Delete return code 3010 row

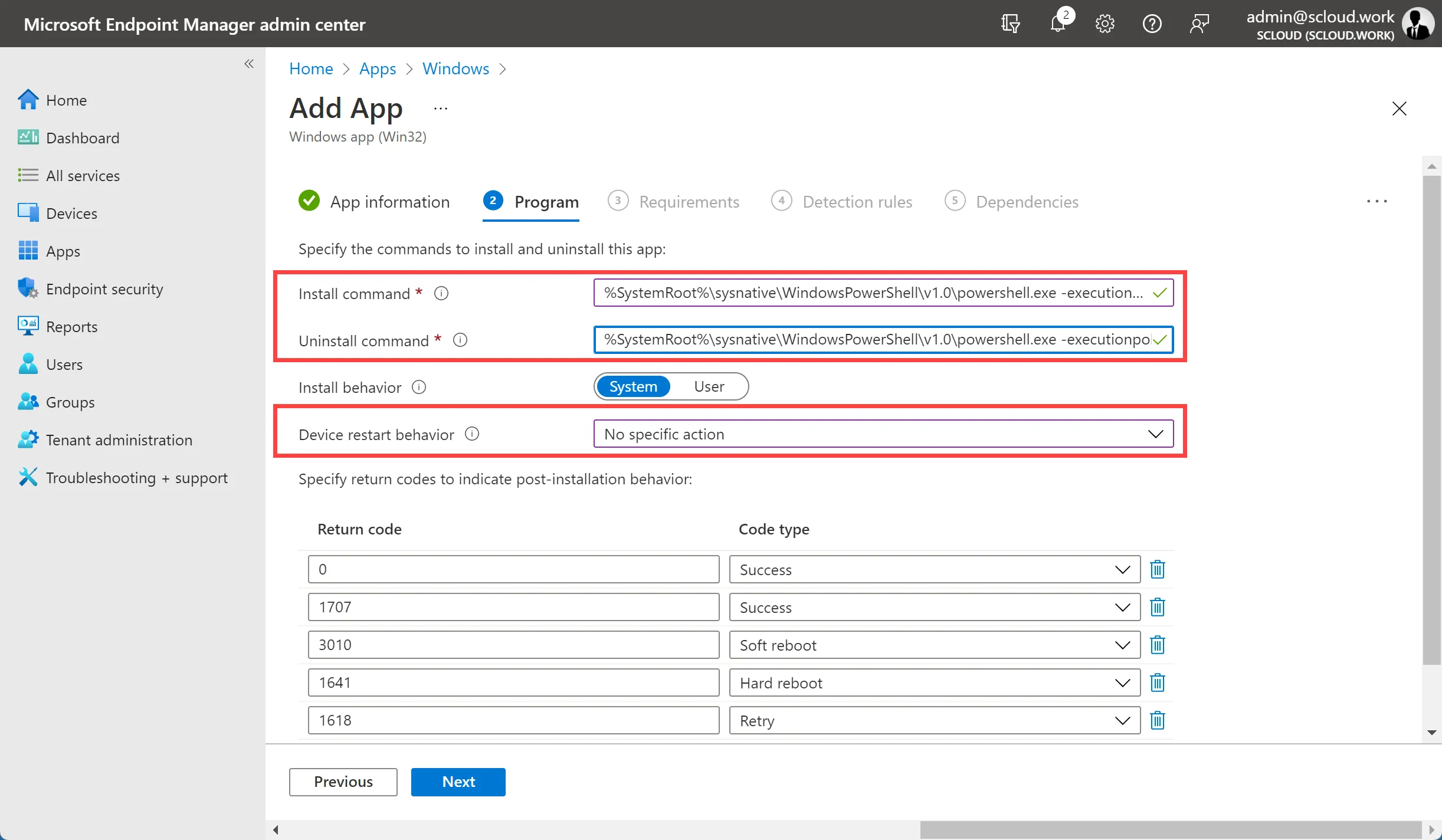(x=1158, y=645)
